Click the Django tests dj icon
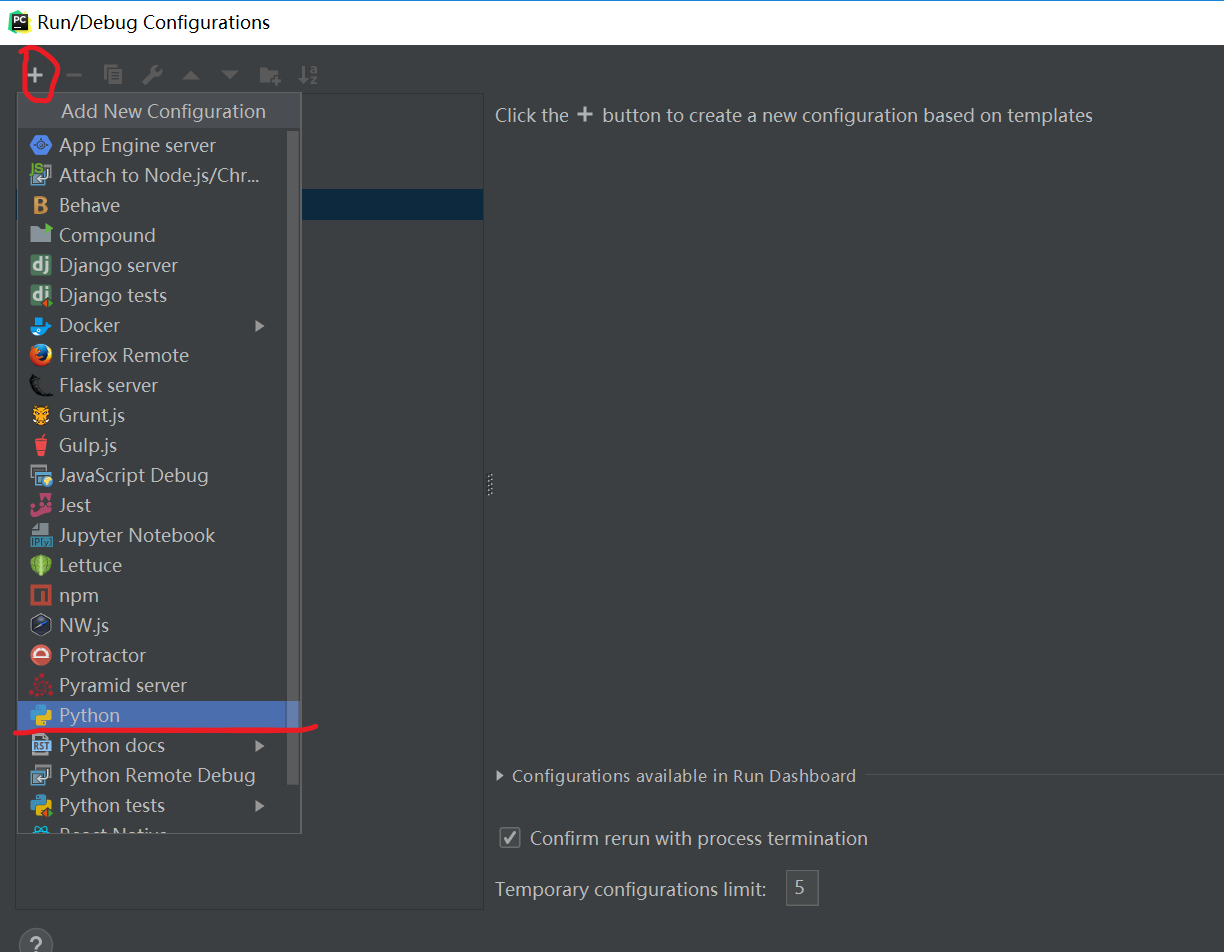This screenshot has width=1224, height=952. pos(41,295)
